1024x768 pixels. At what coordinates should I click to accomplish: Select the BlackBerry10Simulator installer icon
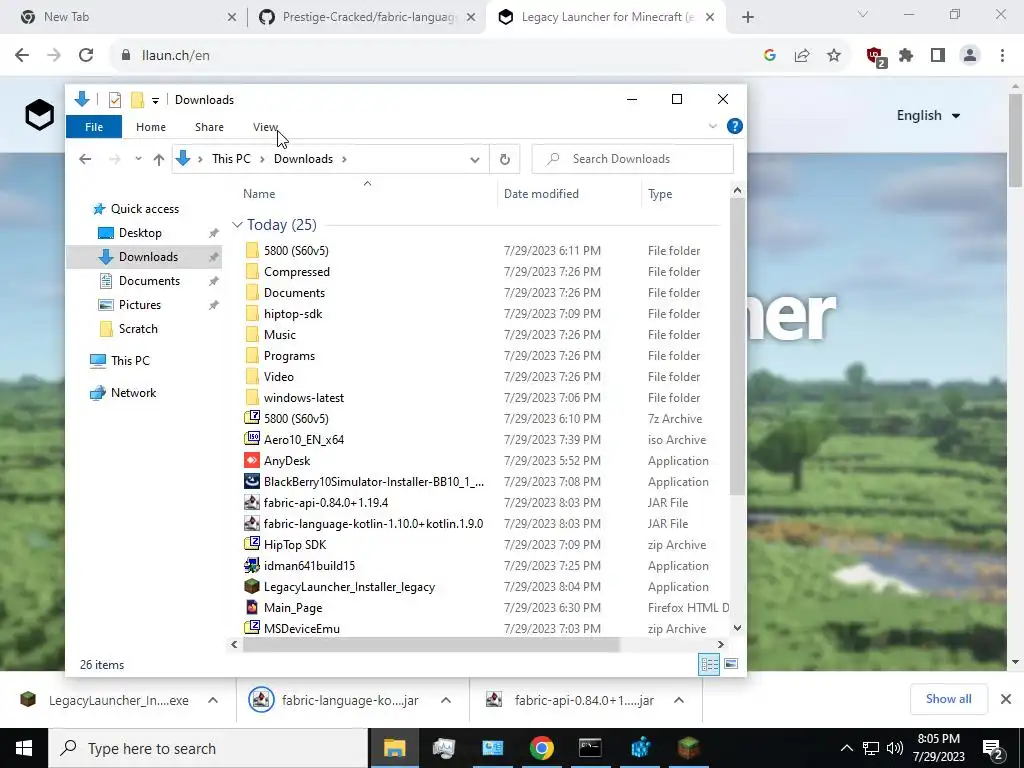(x=251, y=481)
